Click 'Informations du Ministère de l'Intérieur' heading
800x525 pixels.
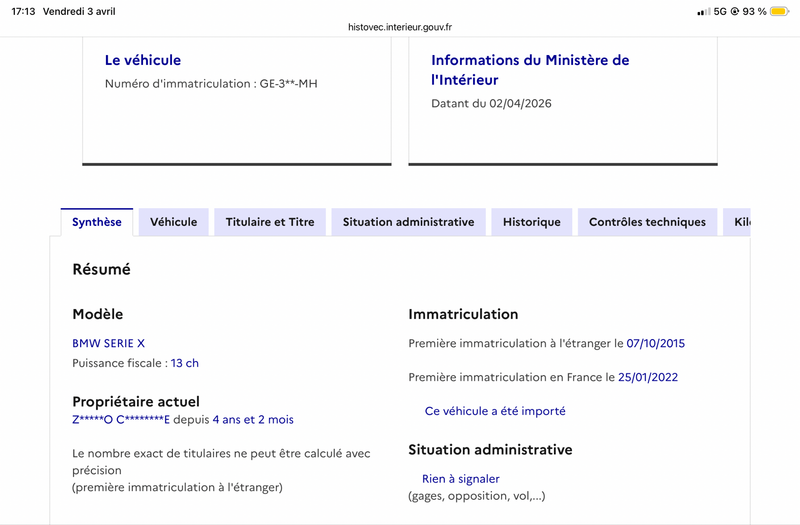pos(530,70)
